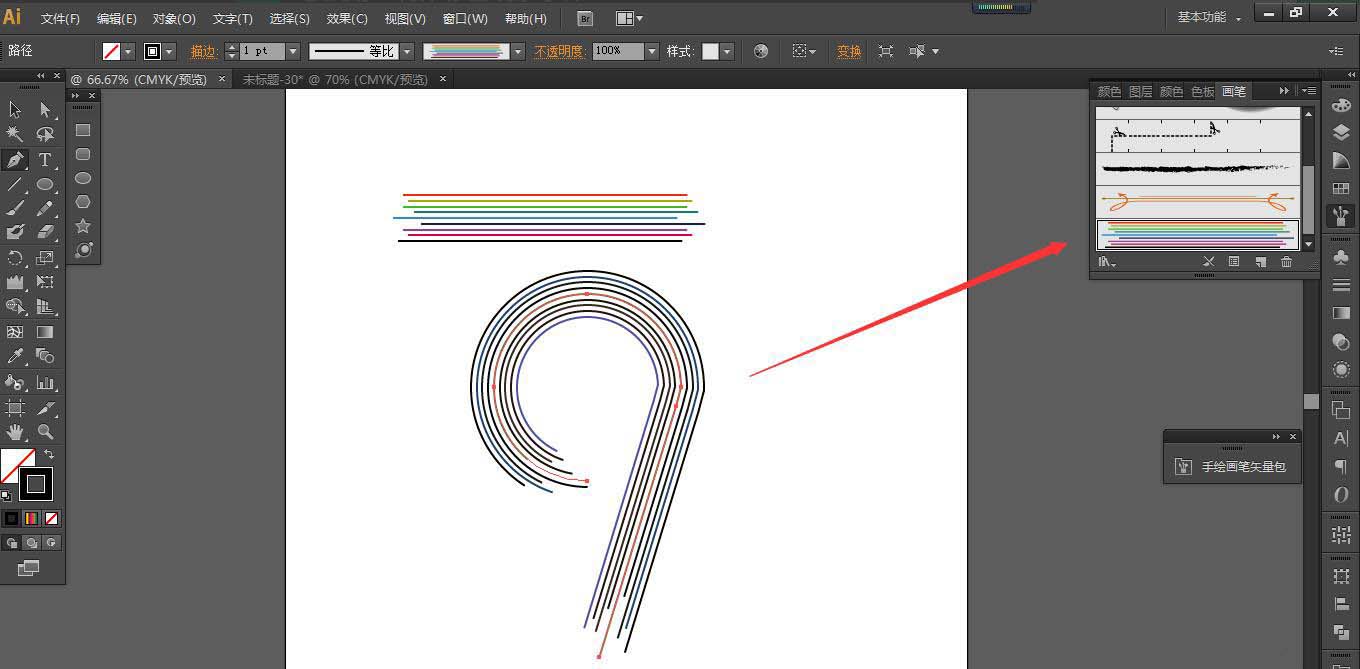This screenshot has width=1360, height=669.
Task: Select the Symbol Sprayer tool
Action: coord(15,382)
